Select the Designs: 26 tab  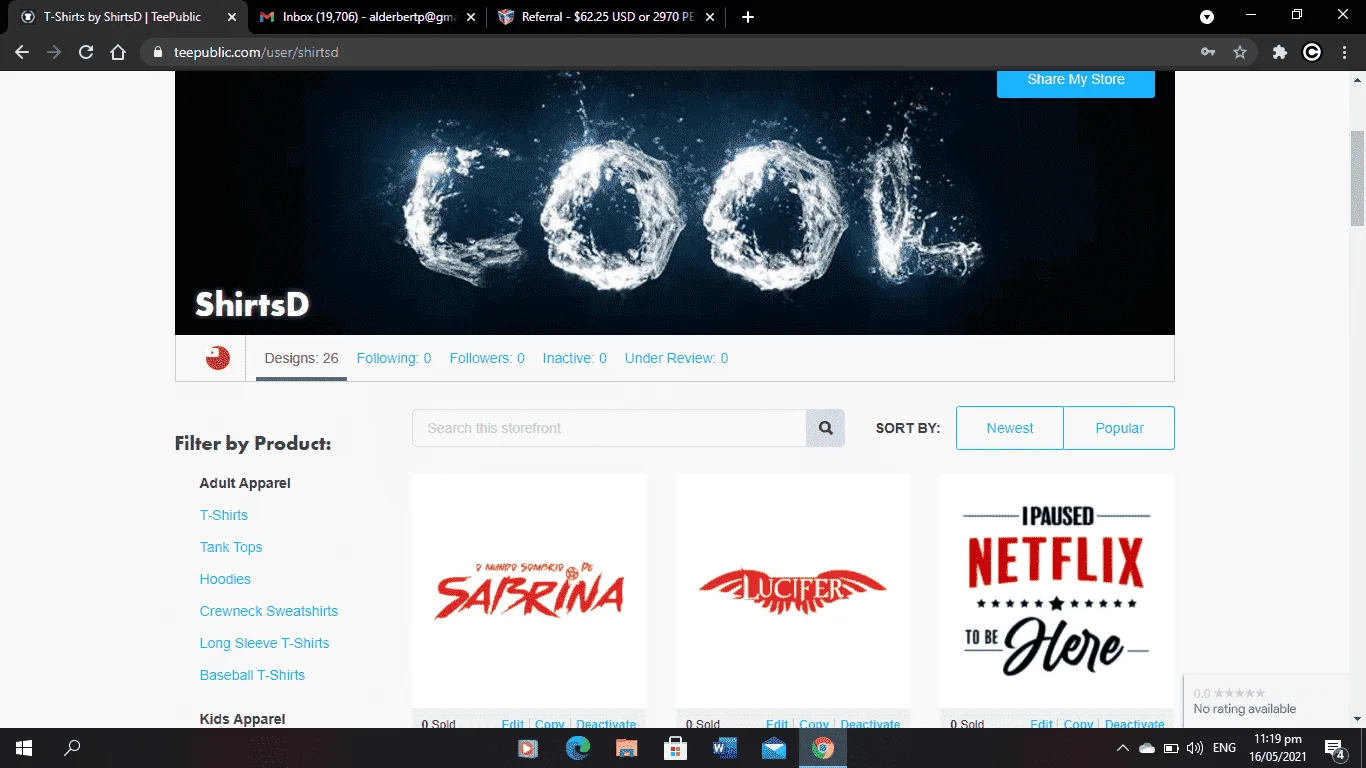(301, 358)
